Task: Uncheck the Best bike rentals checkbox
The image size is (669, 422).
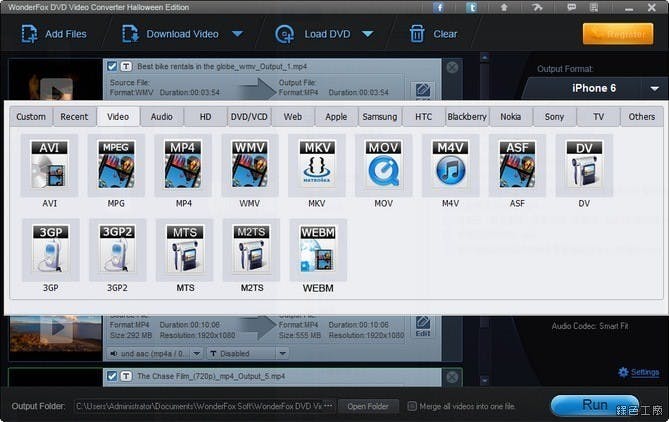Action: [x=112, y=67]
